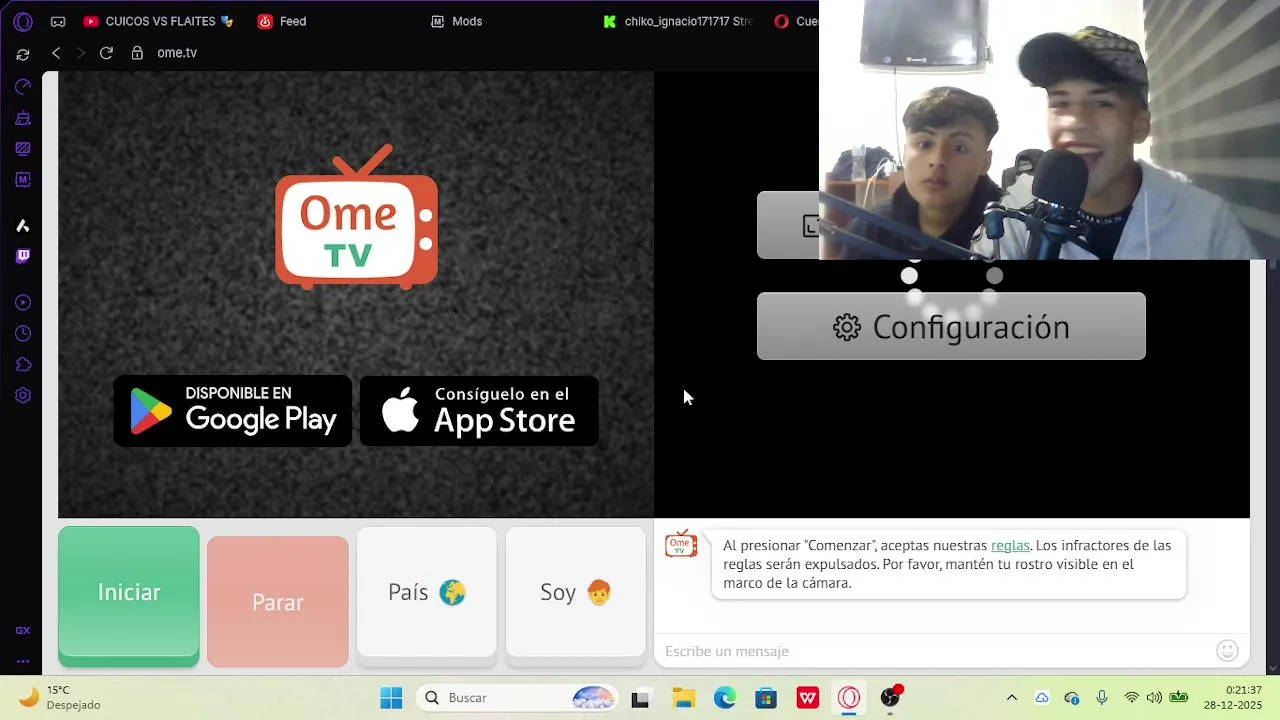The height and width of the screenshot is (720, 1280).
Task: Open the reglas link in chat
Action: [x=1010, y=545]
